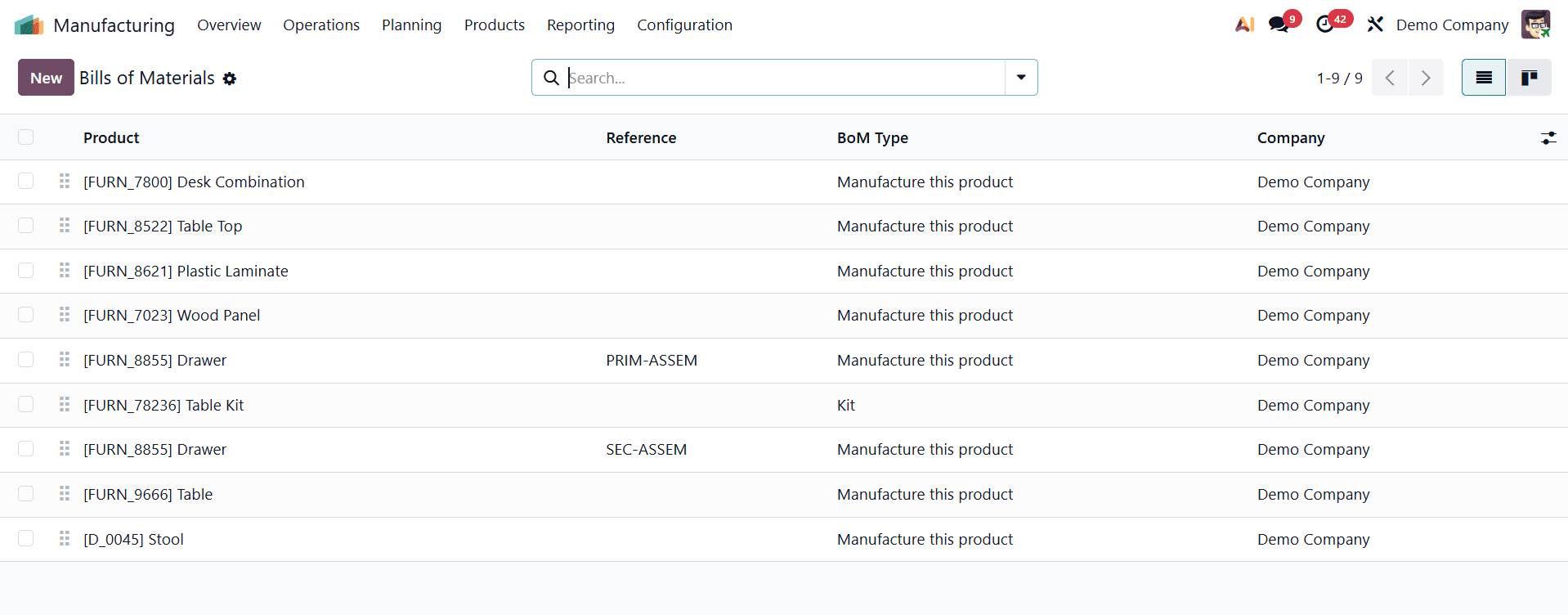
Task: Open the messages chat icon
Action: [x=1279, y=25]
